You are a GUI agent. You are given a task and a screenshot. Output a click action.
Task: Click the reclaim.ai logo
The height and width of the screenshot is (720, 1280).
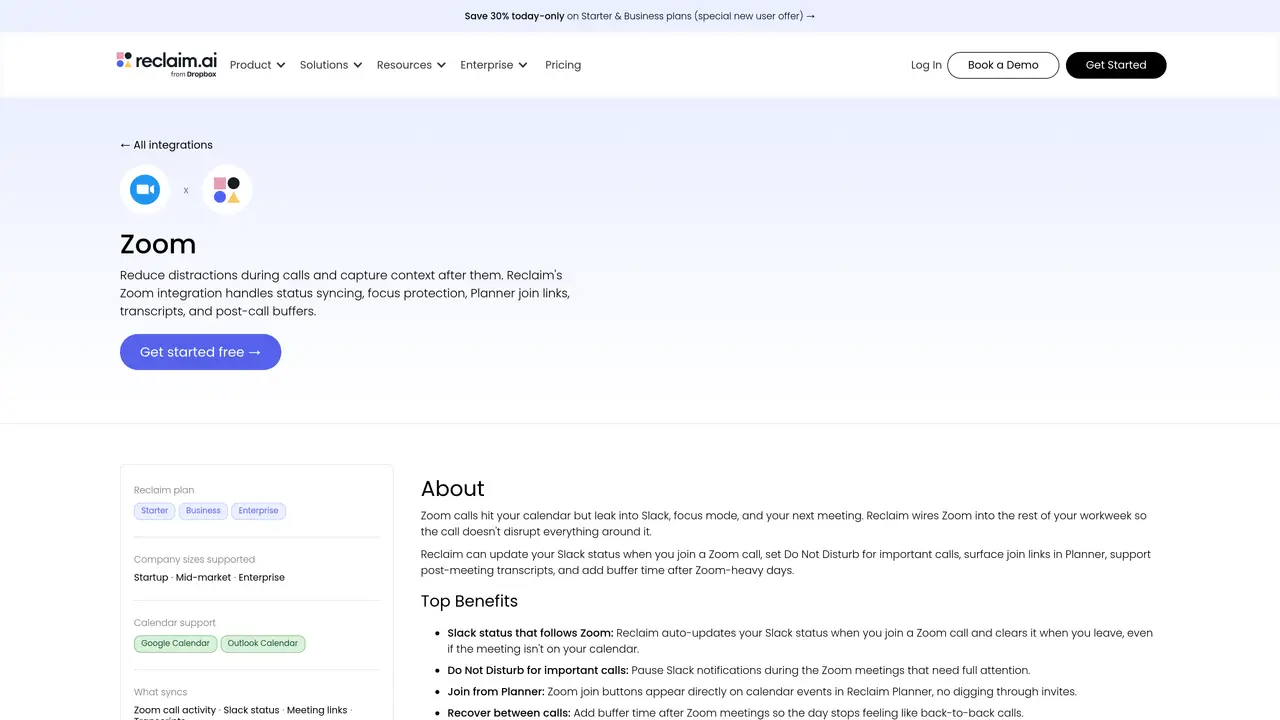[x=166, y=64]
